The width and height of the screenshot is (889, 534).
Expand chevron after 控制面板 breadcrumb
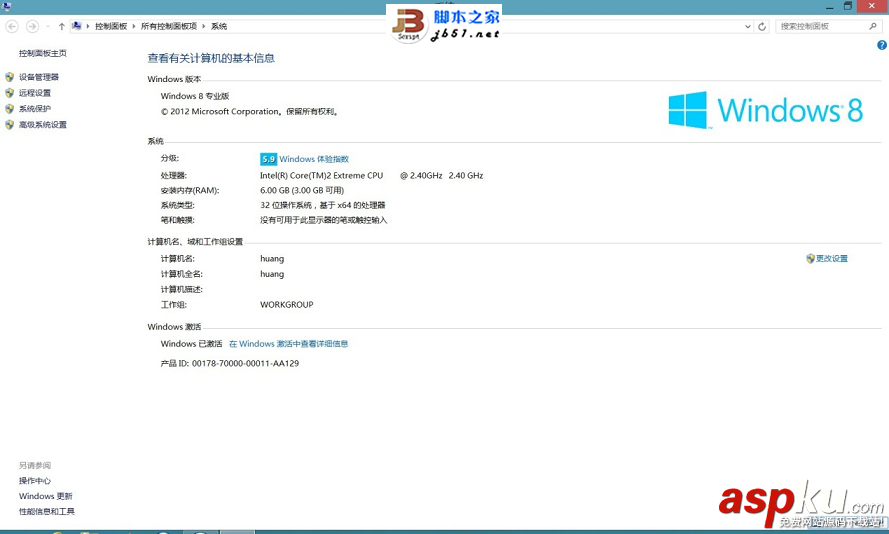pos(134,26)
